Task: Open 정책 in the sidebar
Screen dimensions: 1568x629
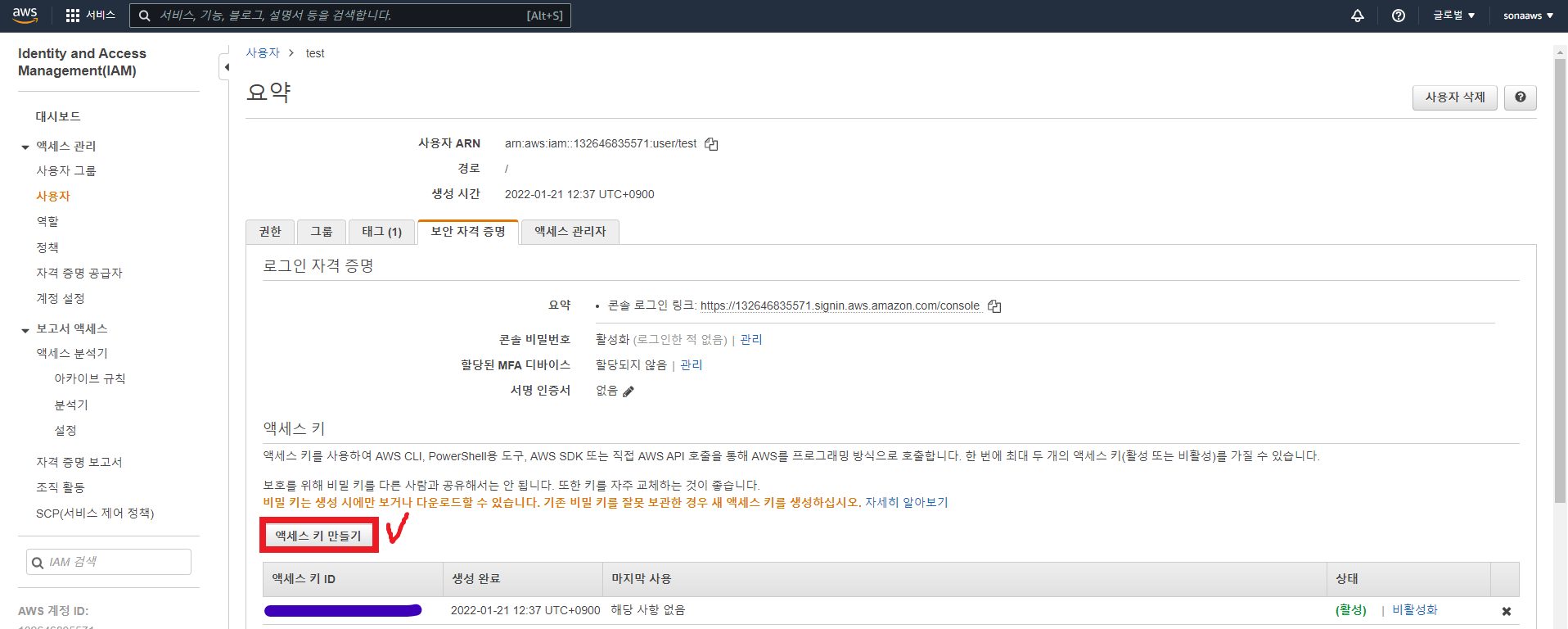Action: [47, 247]
